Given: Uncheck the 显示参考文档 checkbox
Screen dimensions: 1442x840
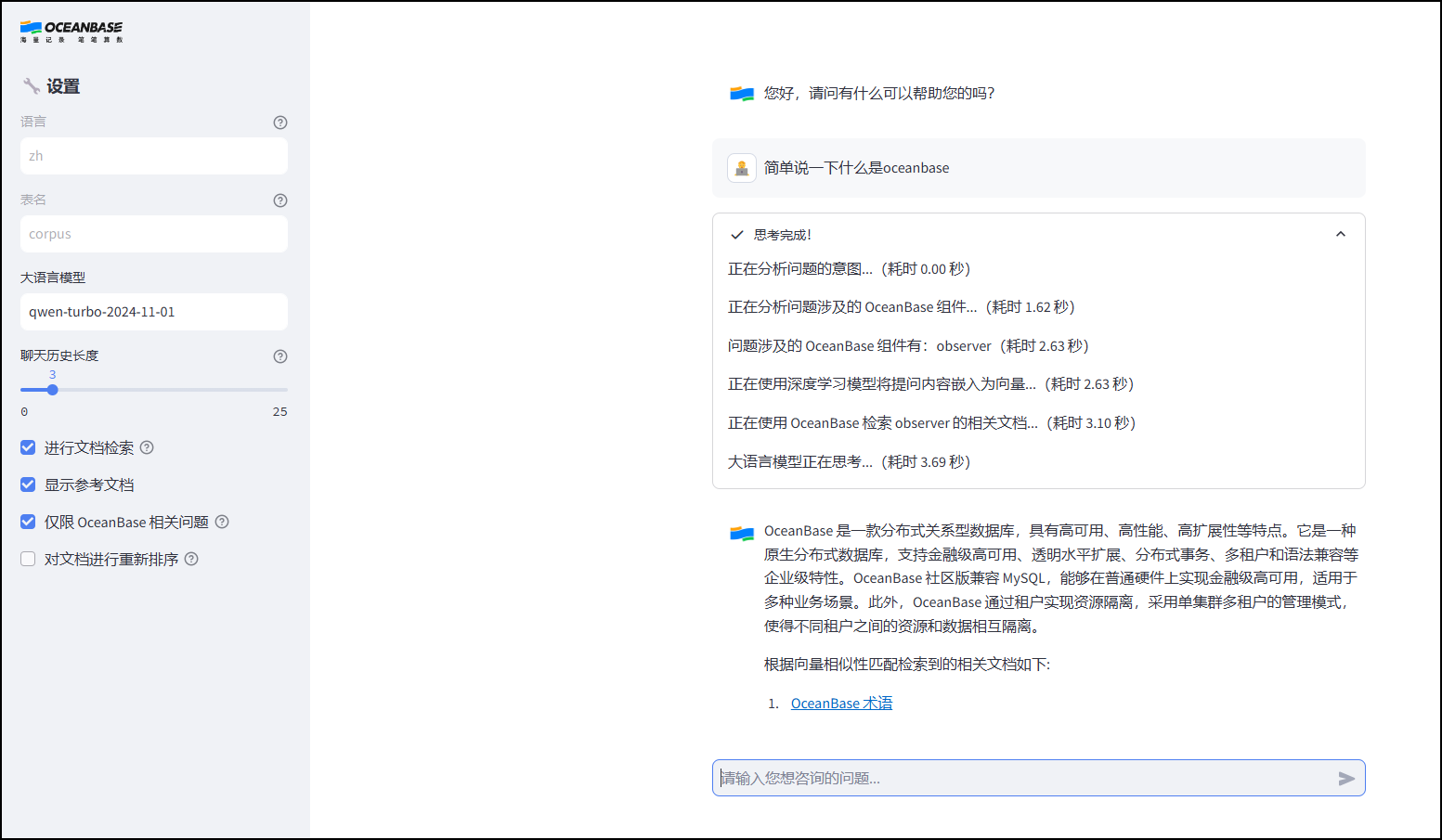Looking at the screenshot, I should tap(28, 485).
